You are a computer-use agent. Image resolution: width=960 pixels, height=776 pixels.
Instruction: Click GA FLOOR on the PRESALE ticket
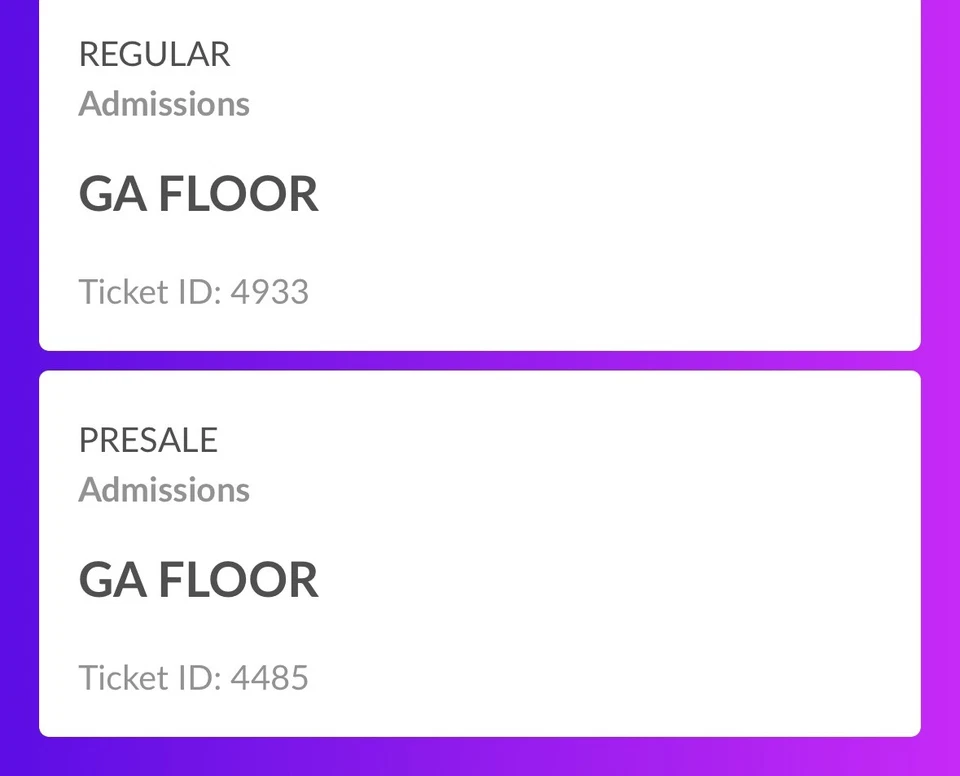(199, 579)
